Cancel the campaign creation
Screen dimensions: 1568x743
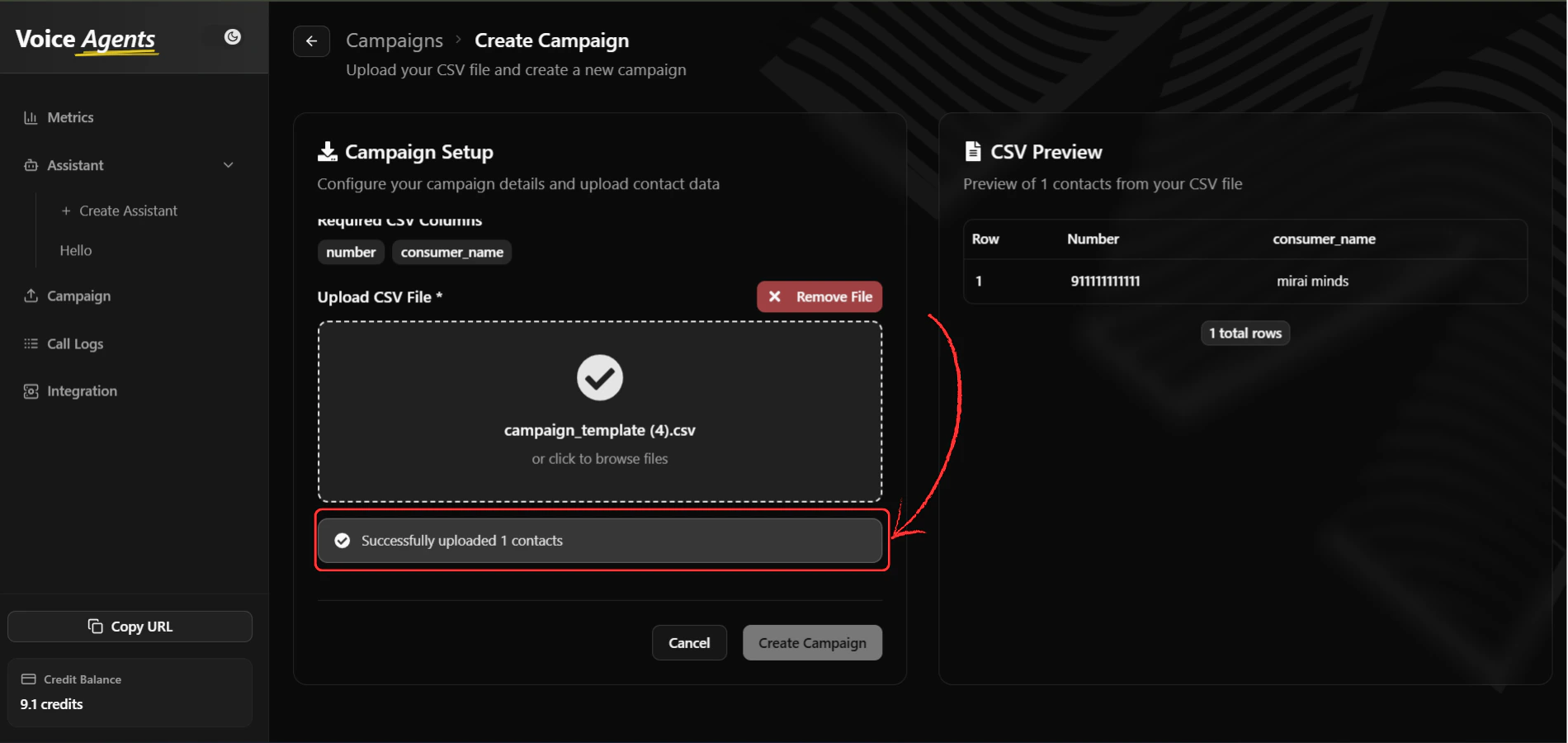(x=689, y=642)
